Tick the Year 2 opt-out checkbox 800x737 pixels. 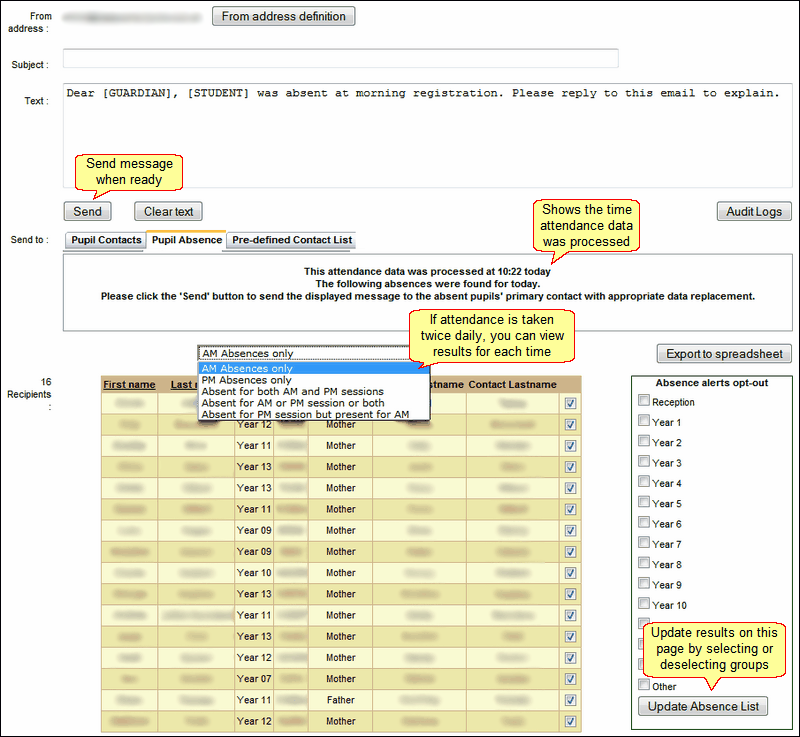(x=644, y=441)
